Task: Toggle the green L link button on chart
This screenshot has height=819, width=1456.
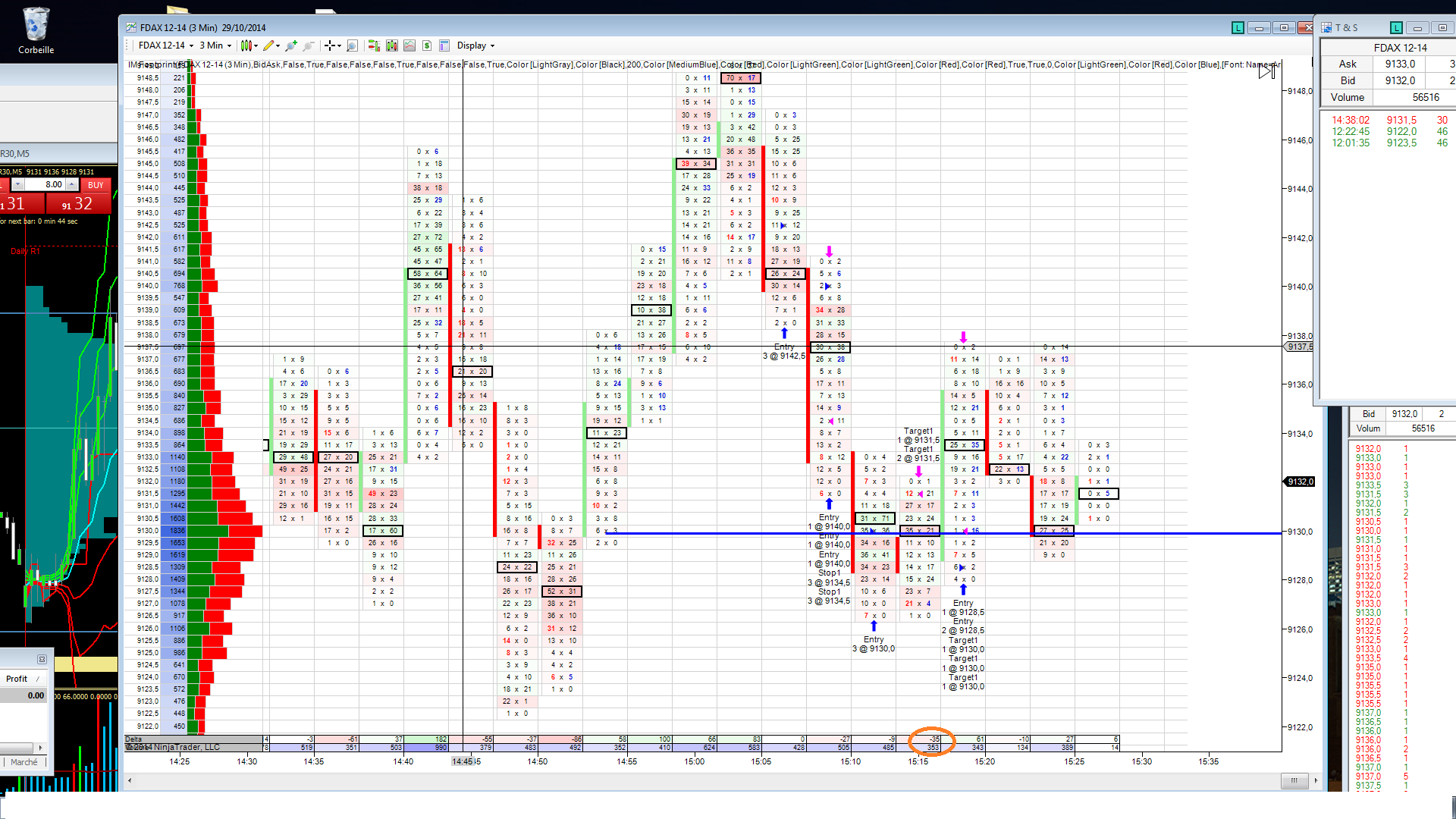Action: pyautogui.click(x=1238, y=28)
